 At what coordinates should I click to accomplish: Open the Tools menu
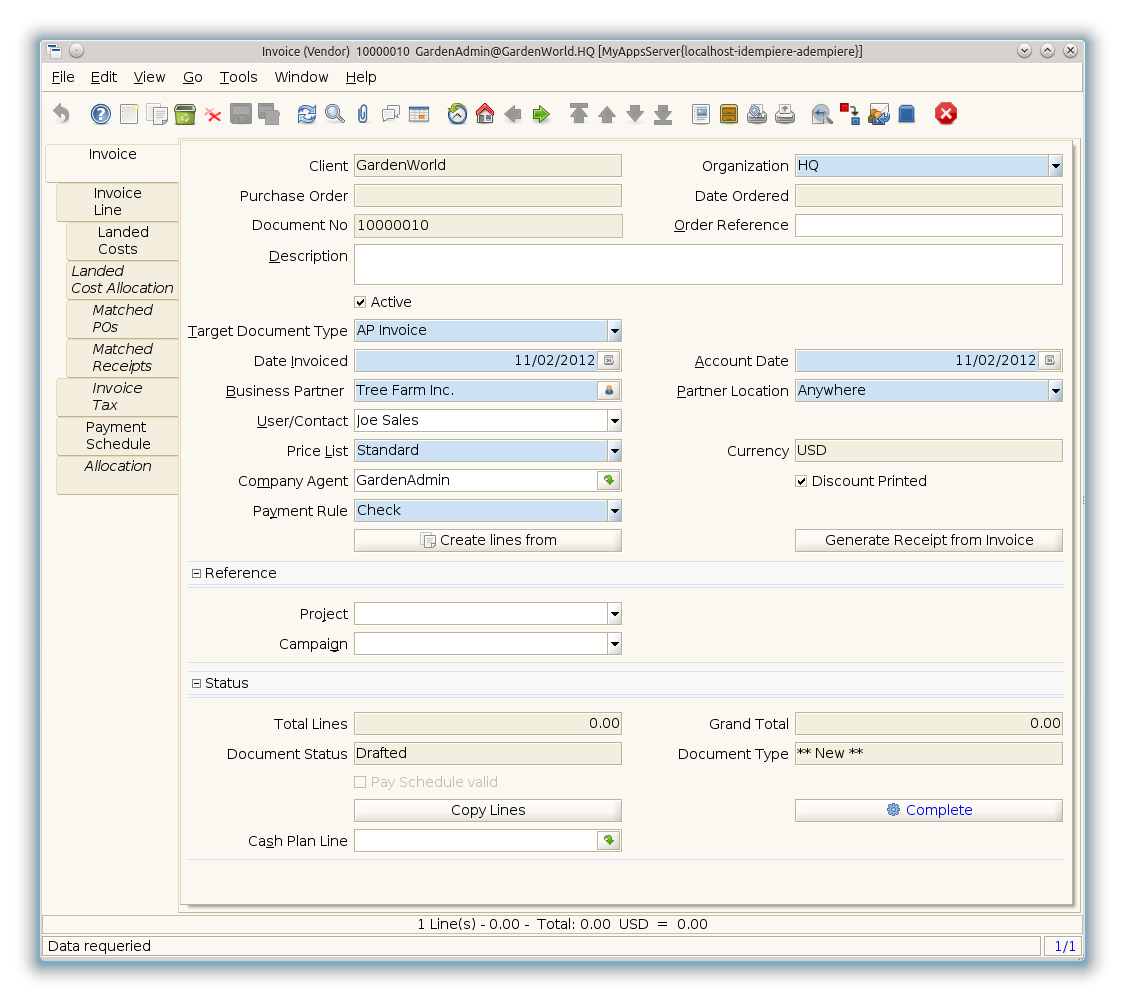(x=238, y=77)
